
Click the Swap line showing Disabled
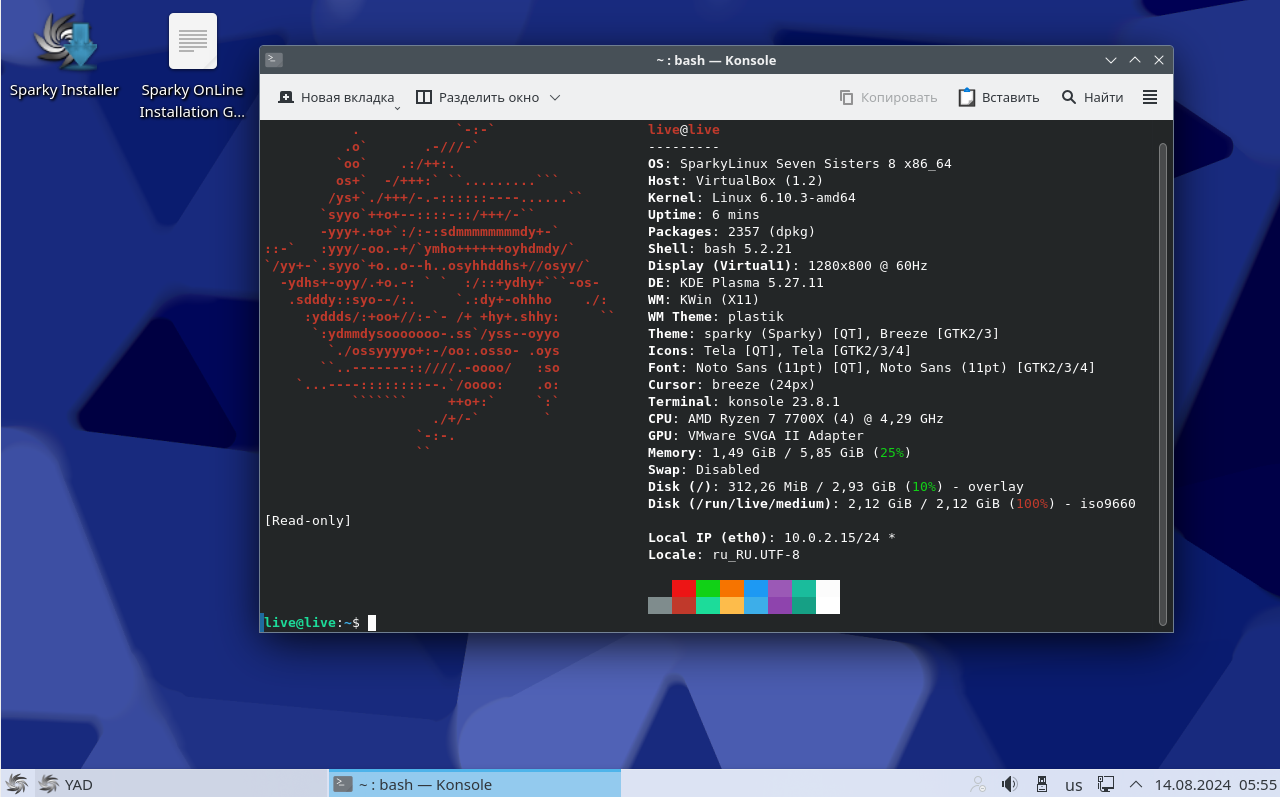[x=704, y=470]
